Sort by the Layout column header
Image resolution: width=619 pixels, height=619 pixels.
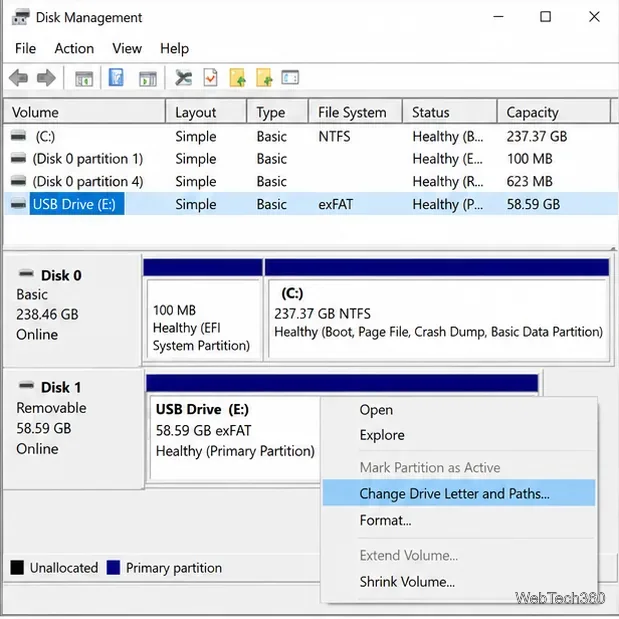pyautogui.click(x=206, y=112)
